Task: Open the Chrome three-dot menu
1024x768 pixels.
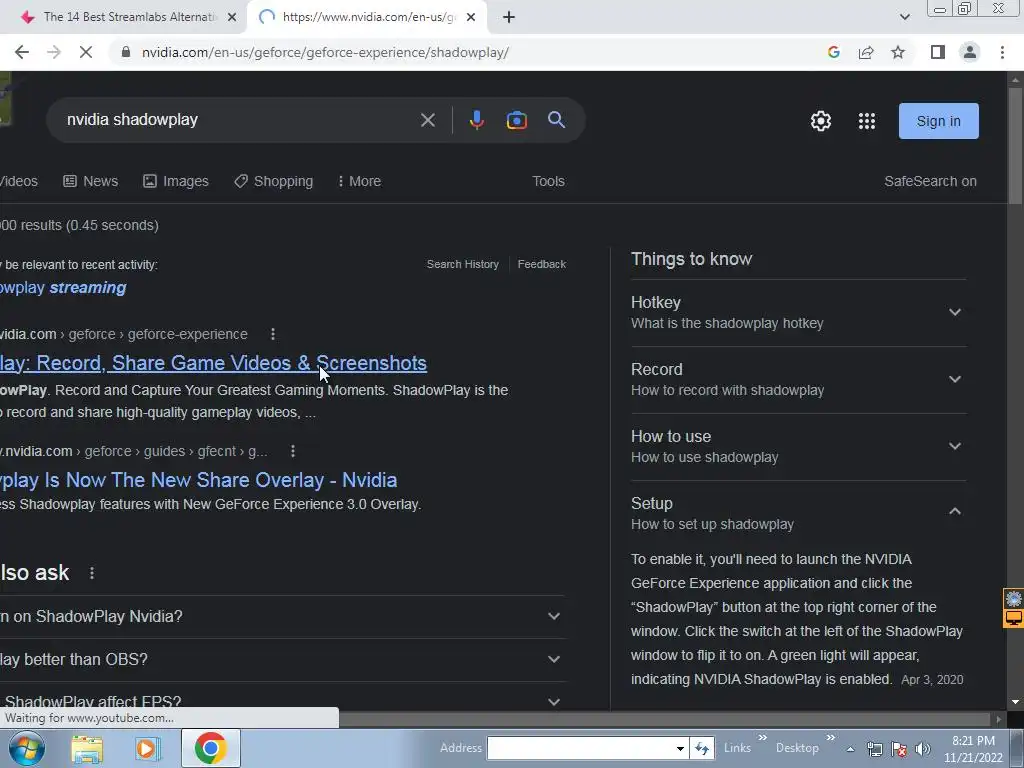Action: point(1002,52)
